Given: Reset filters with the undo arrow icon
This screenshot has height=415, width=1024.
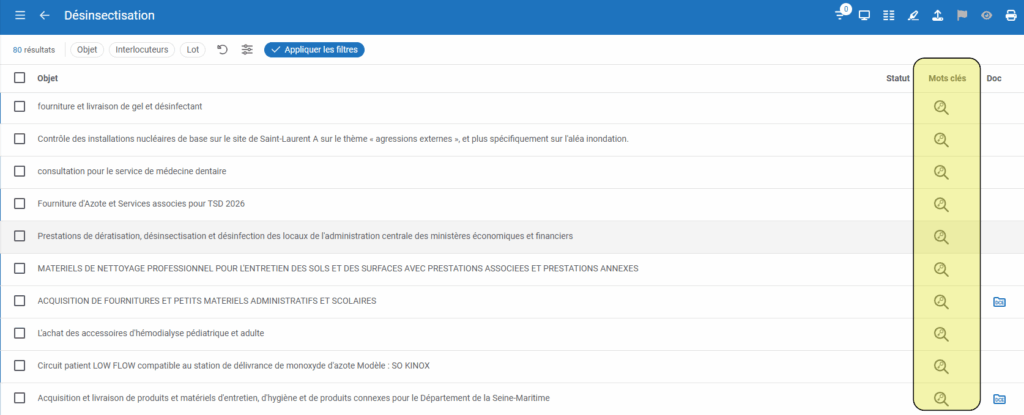Looking at the screenshot, I should tap(222, 50).
